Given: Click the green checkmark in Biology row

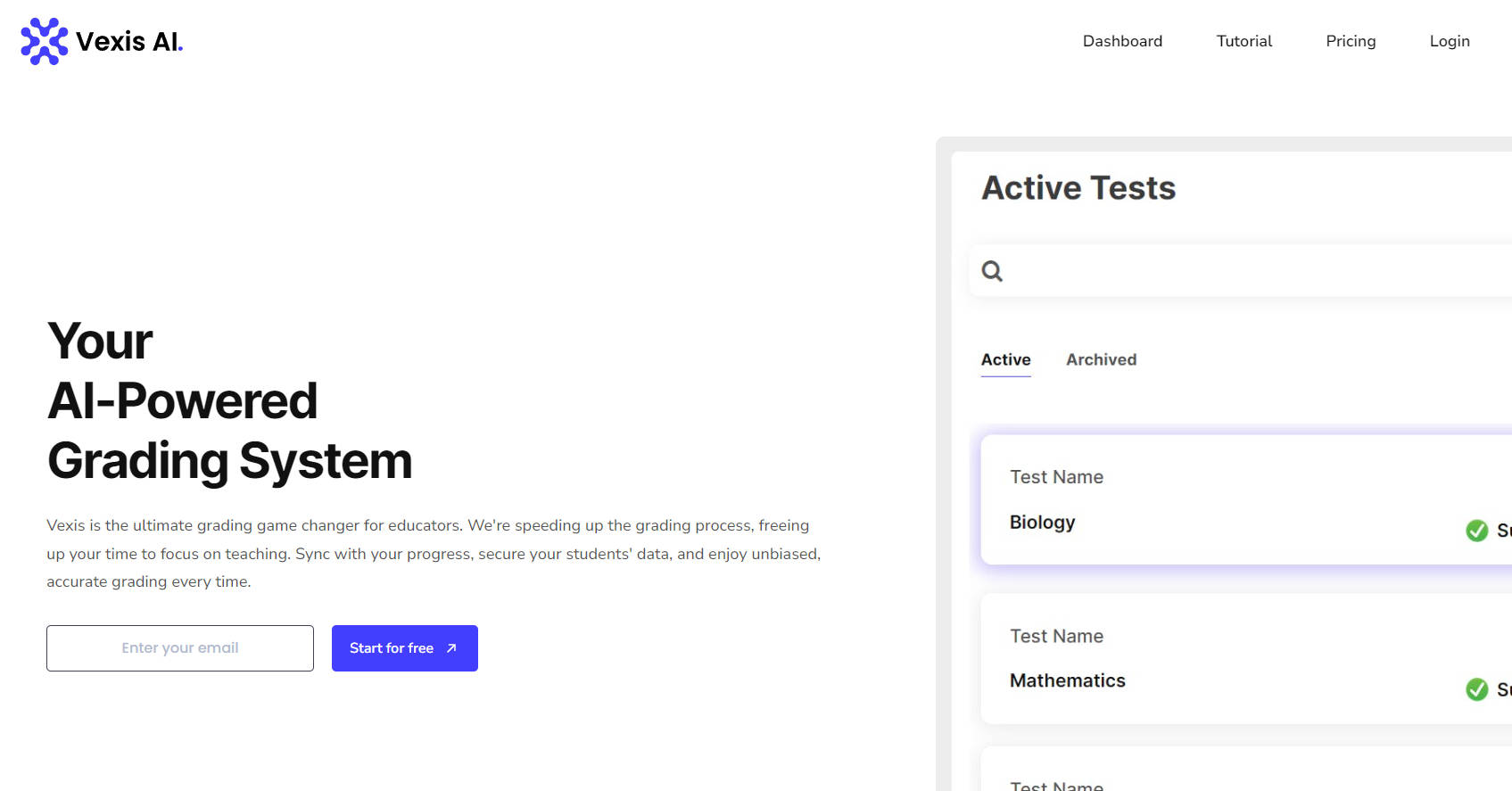Looking at the screenshot, I should [1476, 531].
